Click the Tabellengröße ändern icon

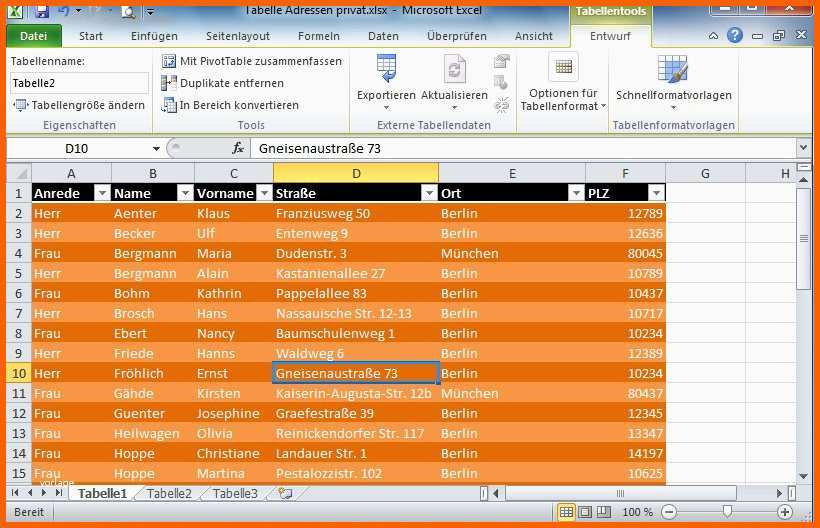tap(20, 105)
